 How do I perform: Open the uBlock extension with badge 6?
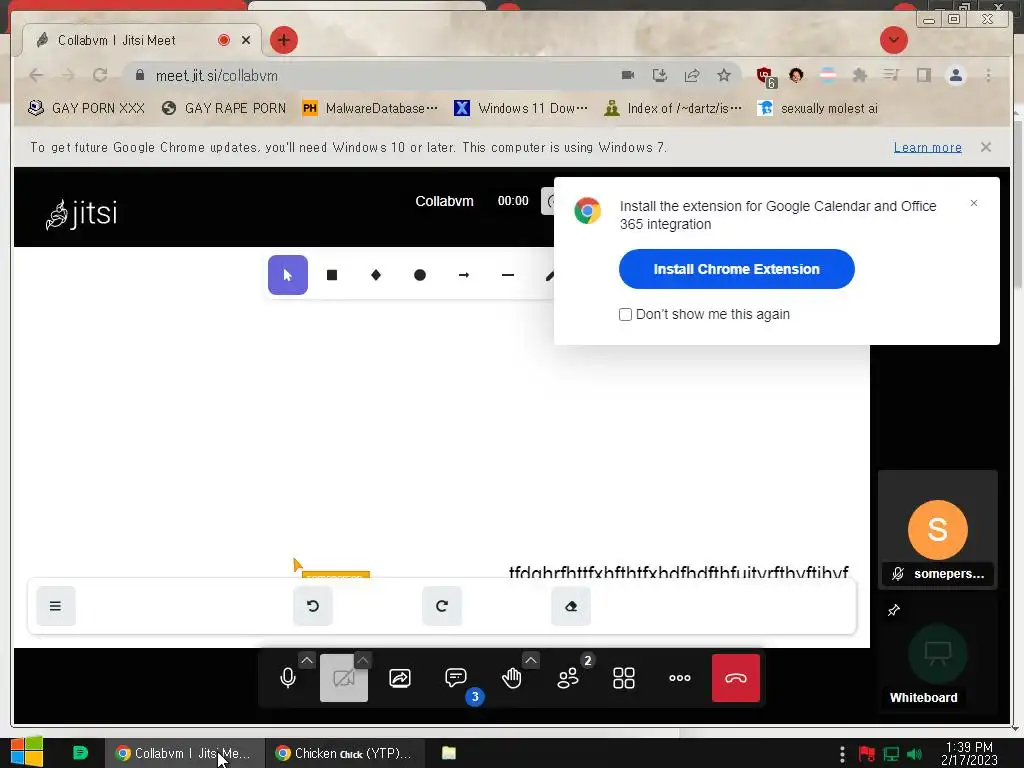pyautogui.click(x=765, y=76)
